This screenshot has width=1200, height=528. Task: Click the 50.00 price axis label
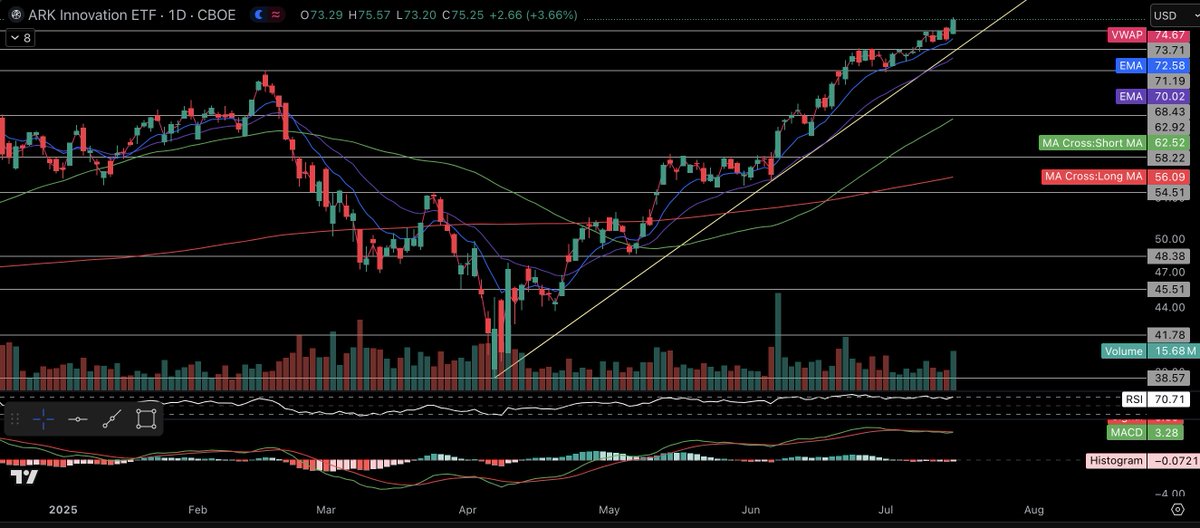[1169, 239]
